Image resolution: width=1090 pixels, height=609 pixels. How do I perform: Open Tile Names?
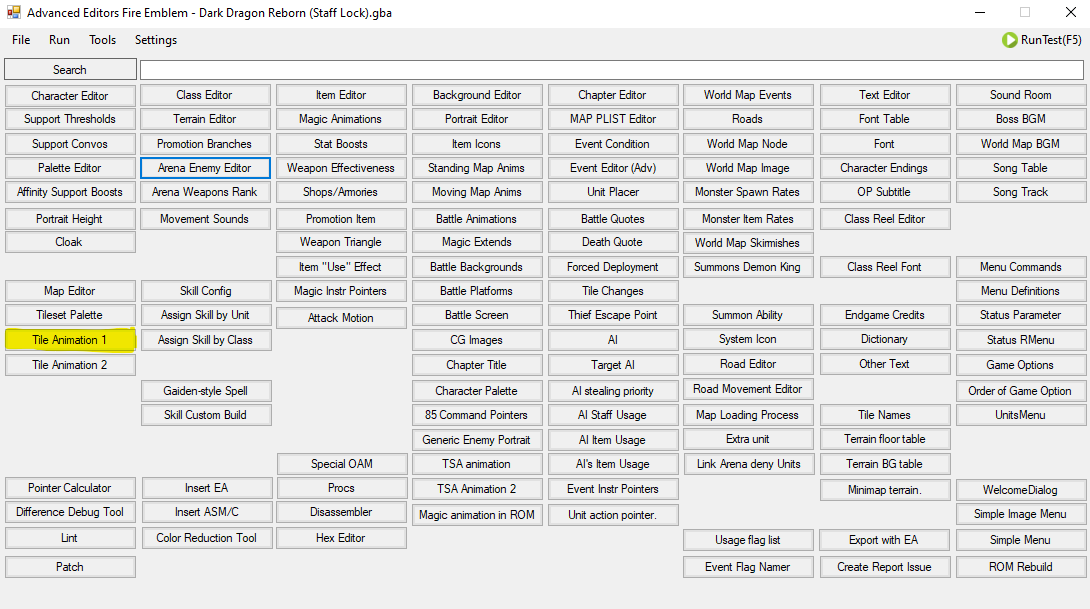[x=884, y=415]
